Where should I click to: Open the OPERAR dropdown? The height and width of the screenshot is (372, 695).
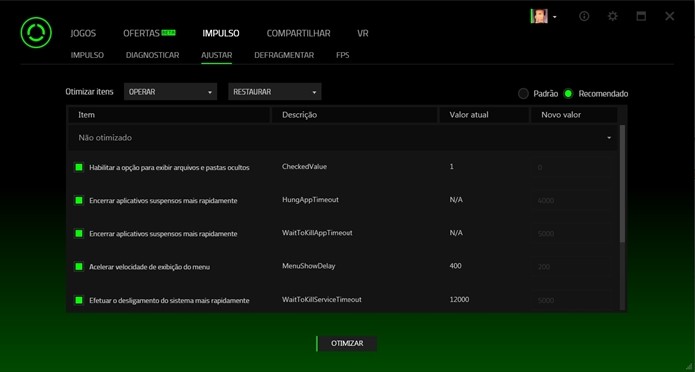(170, 92)
